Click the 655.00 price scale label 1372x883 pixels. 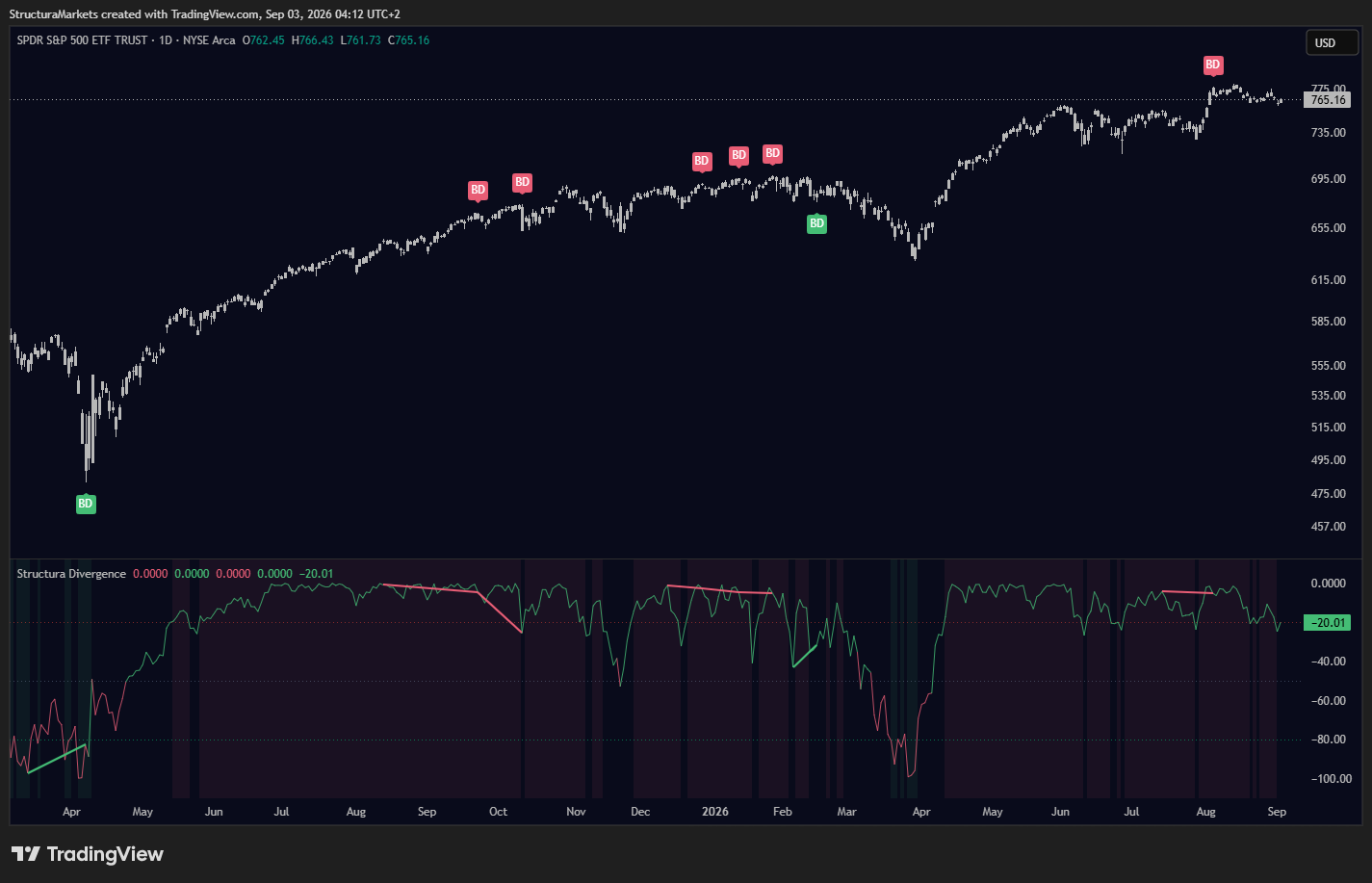click(1329, 228)
